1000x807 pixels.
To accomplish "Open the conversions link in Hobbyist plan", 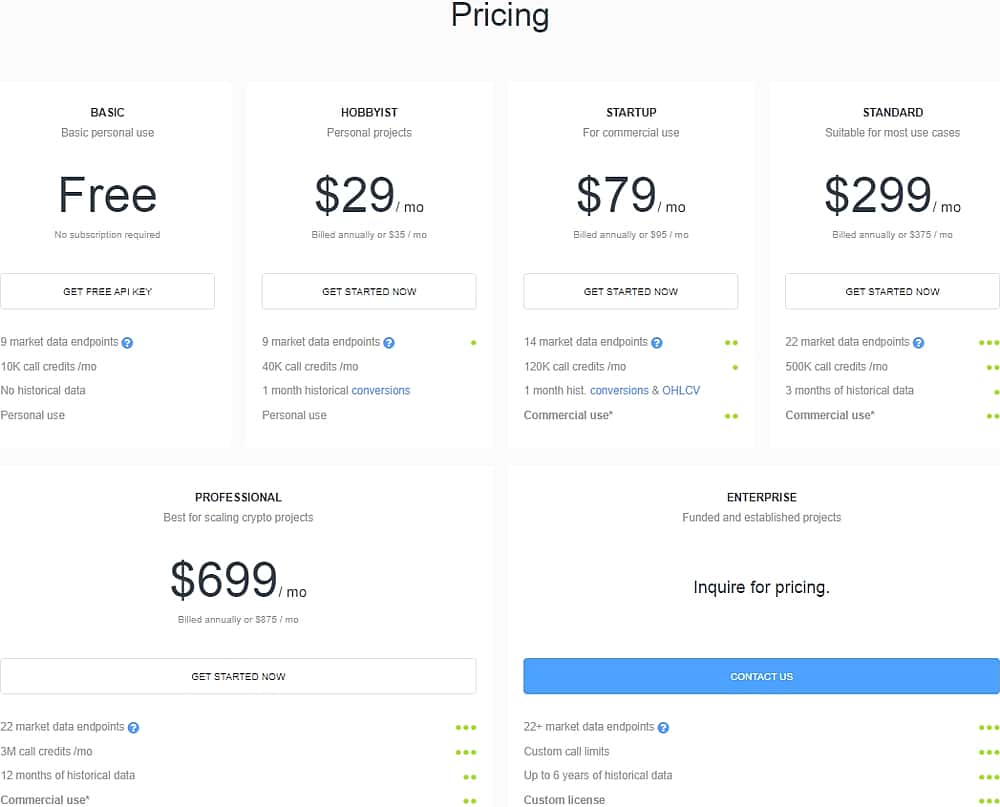I will (380, 391).
